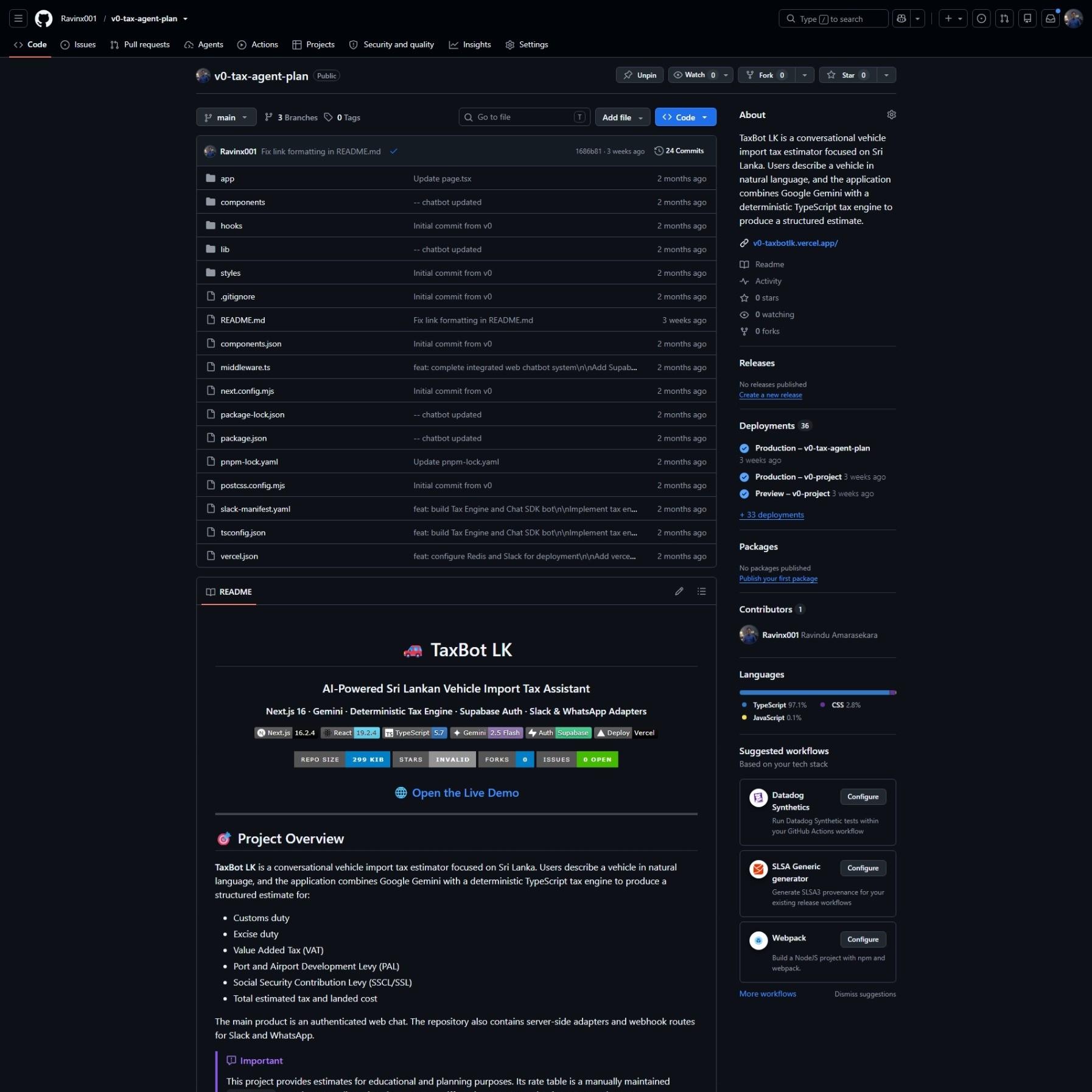Click the languages breakdown color bar
Image resolution: width=1092 pixels, height=1092 pixels.
(x=817, y=692)
